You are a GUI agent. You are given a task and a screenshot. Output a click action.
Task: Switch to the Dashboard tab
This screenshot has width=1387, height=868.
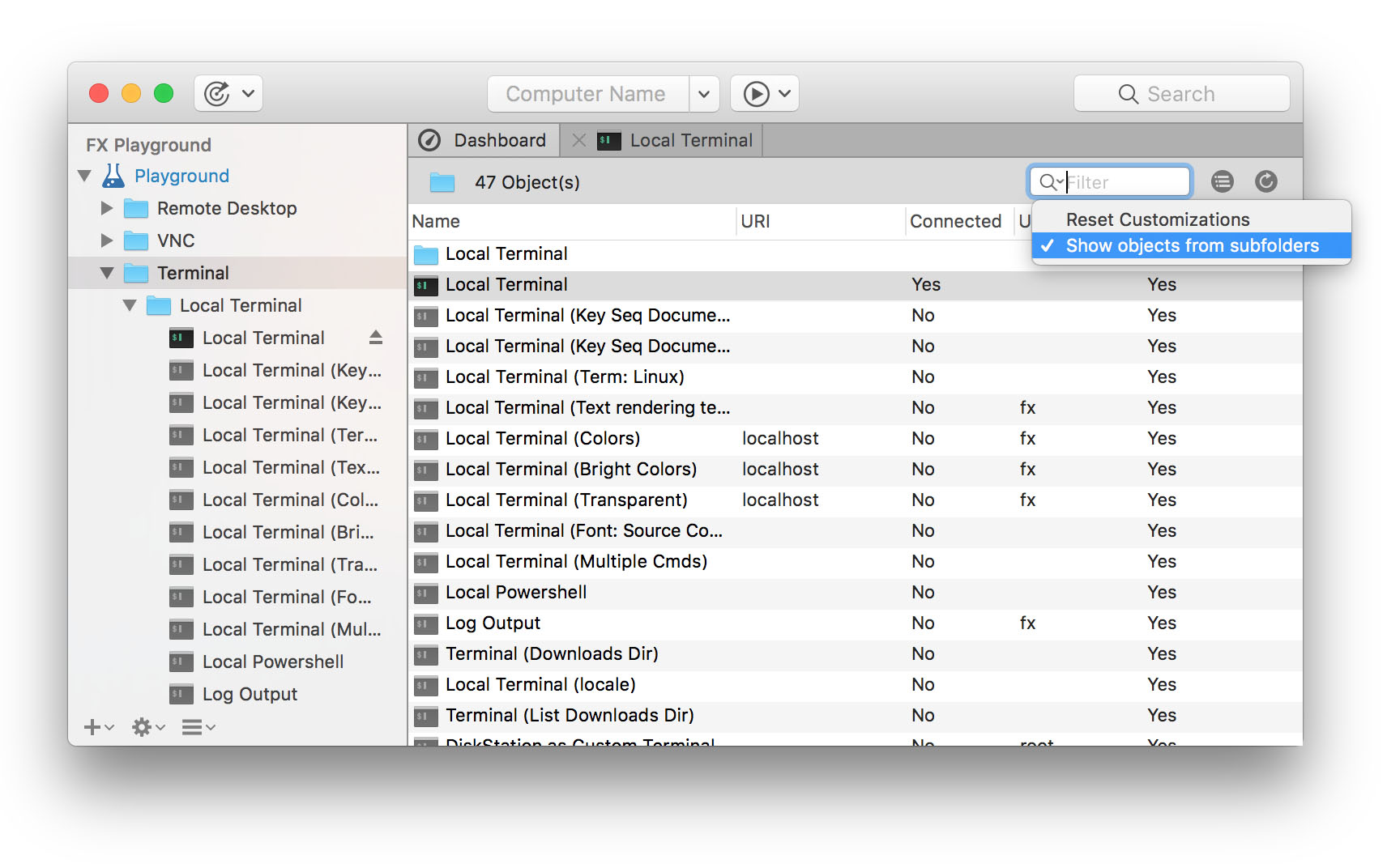[484, 140]
